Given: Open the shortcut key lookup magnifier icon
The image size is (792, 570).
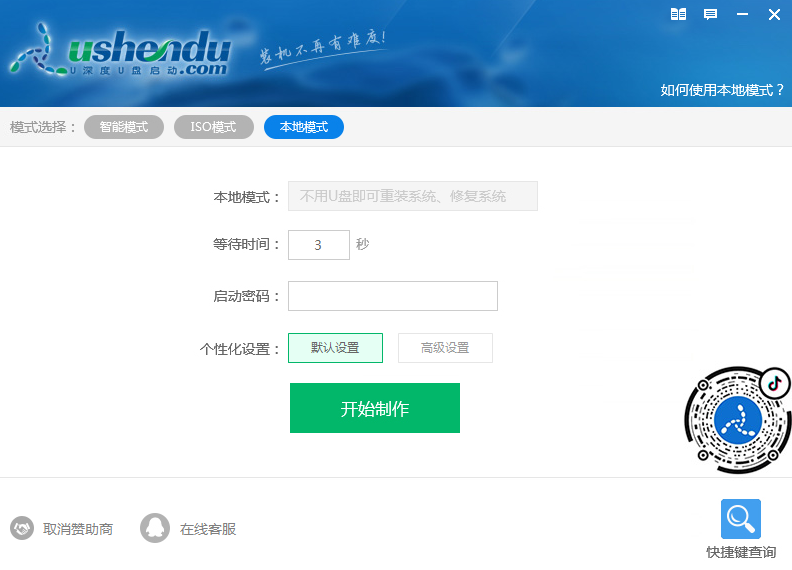Looking at the screenshot, I should coord(740,519).
